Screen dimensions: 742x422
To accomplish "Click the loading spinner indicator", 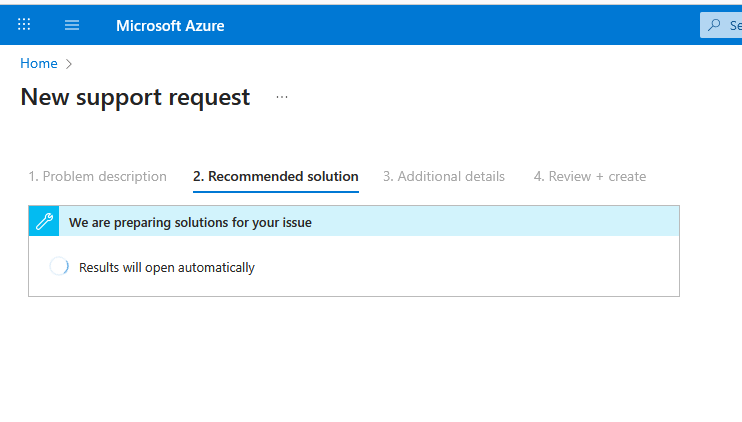I will 59,266.
